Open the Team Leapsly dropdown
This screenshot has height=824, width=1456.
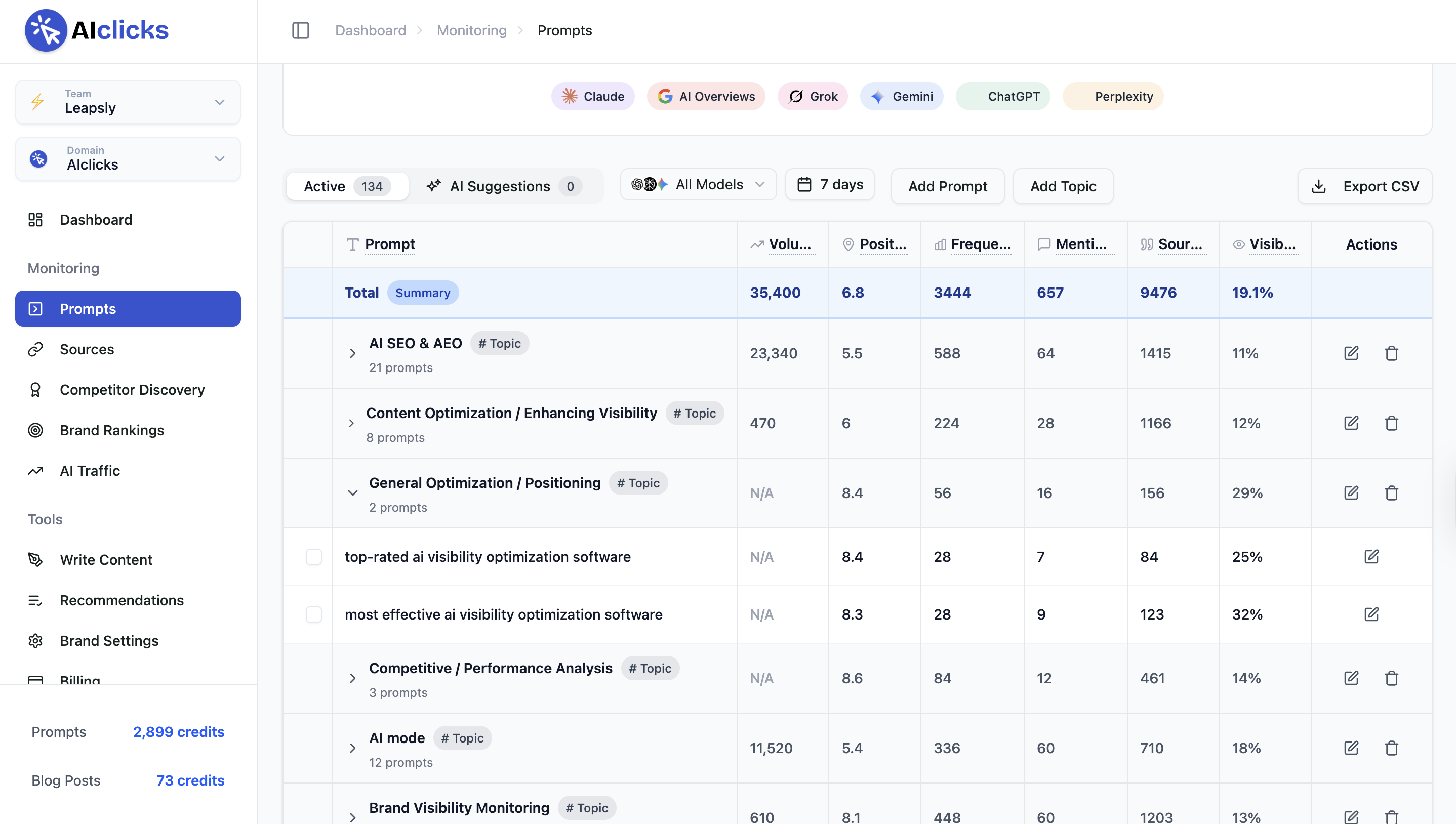(x=128, y=102)
